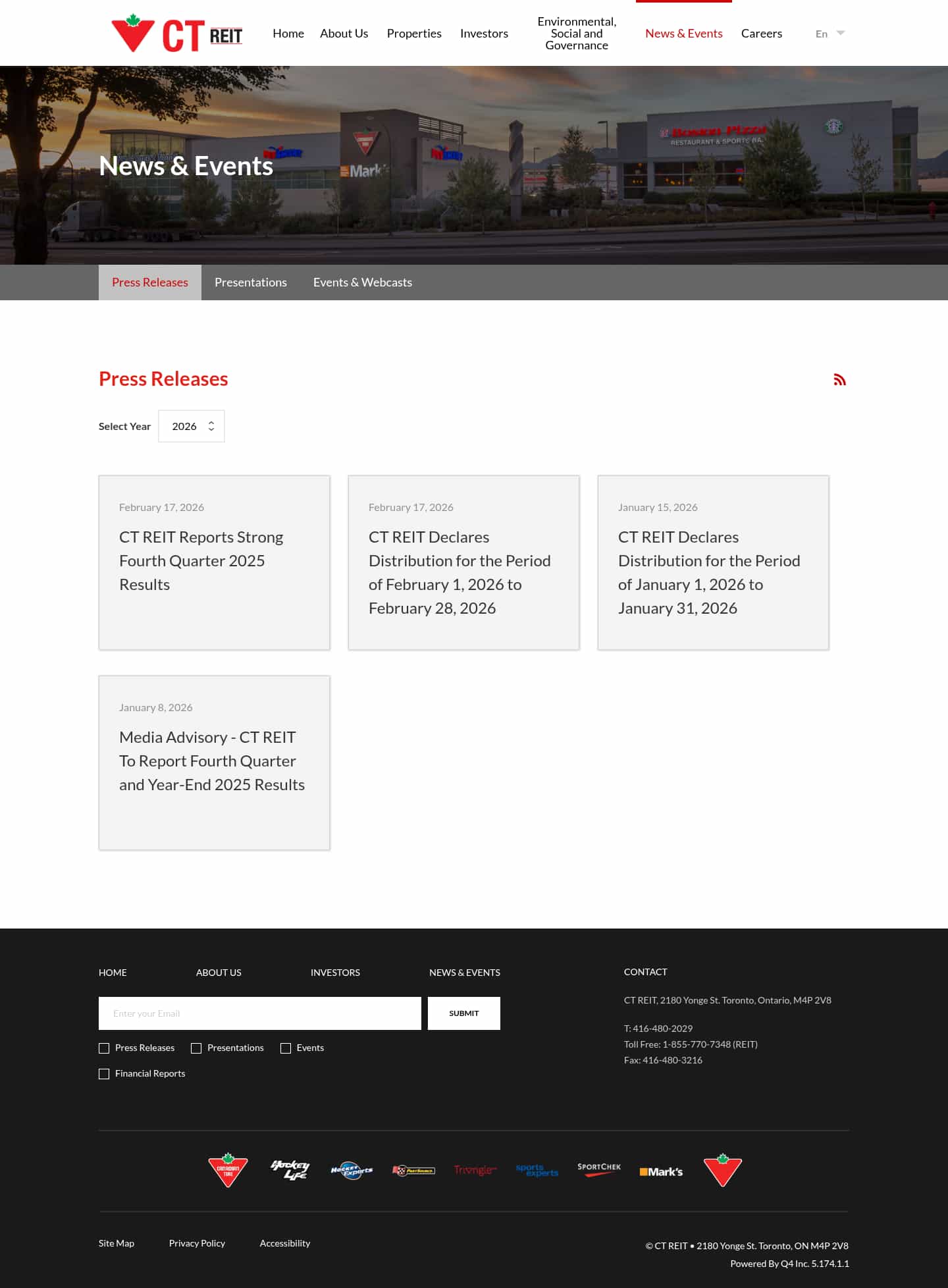The height and width of the screenshot is (1288, 948).
Task: Go to Home in top navigation
Action: click(x=288, y=34)
